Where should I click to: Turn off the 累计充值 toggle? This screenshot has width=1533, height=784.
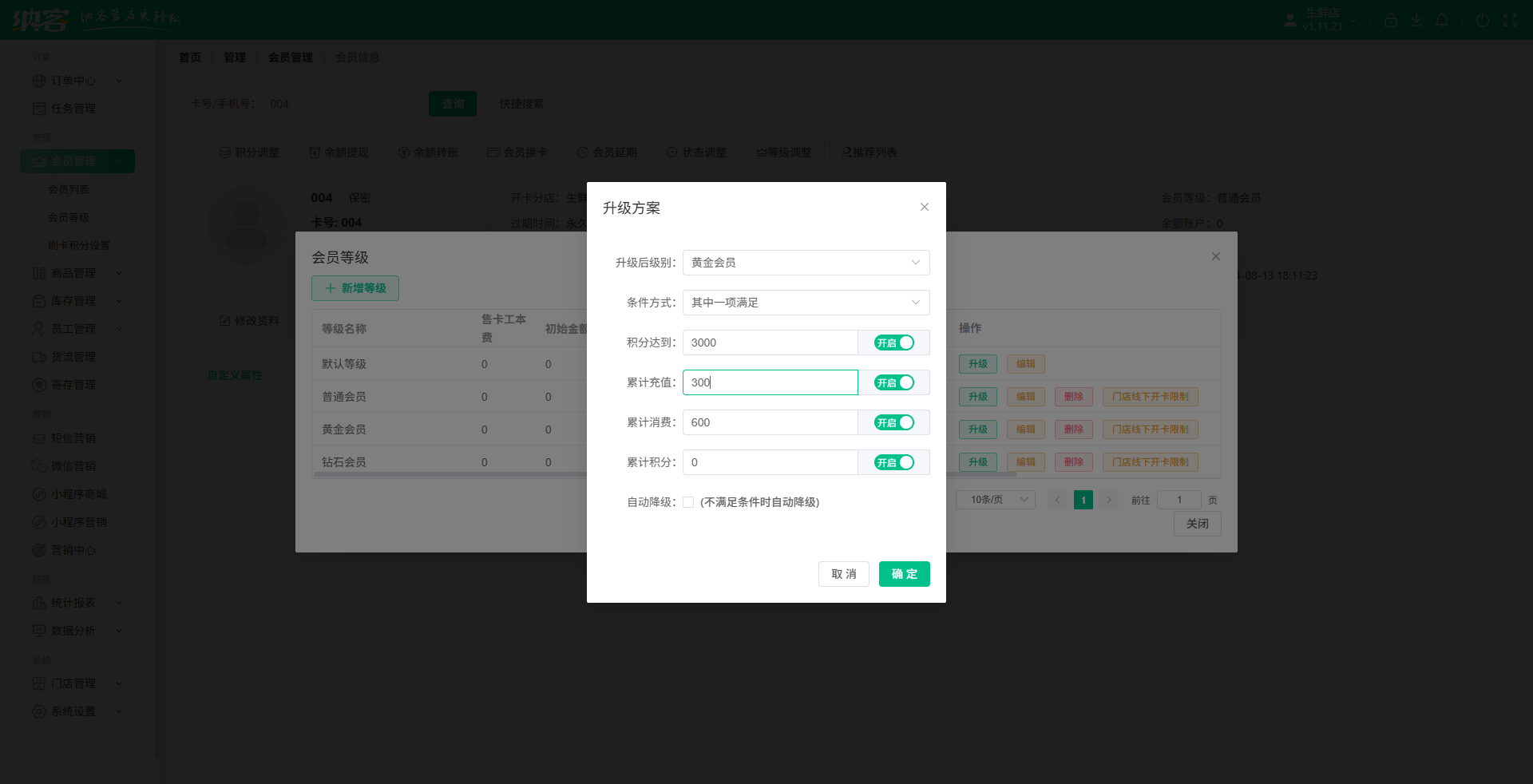893,382
